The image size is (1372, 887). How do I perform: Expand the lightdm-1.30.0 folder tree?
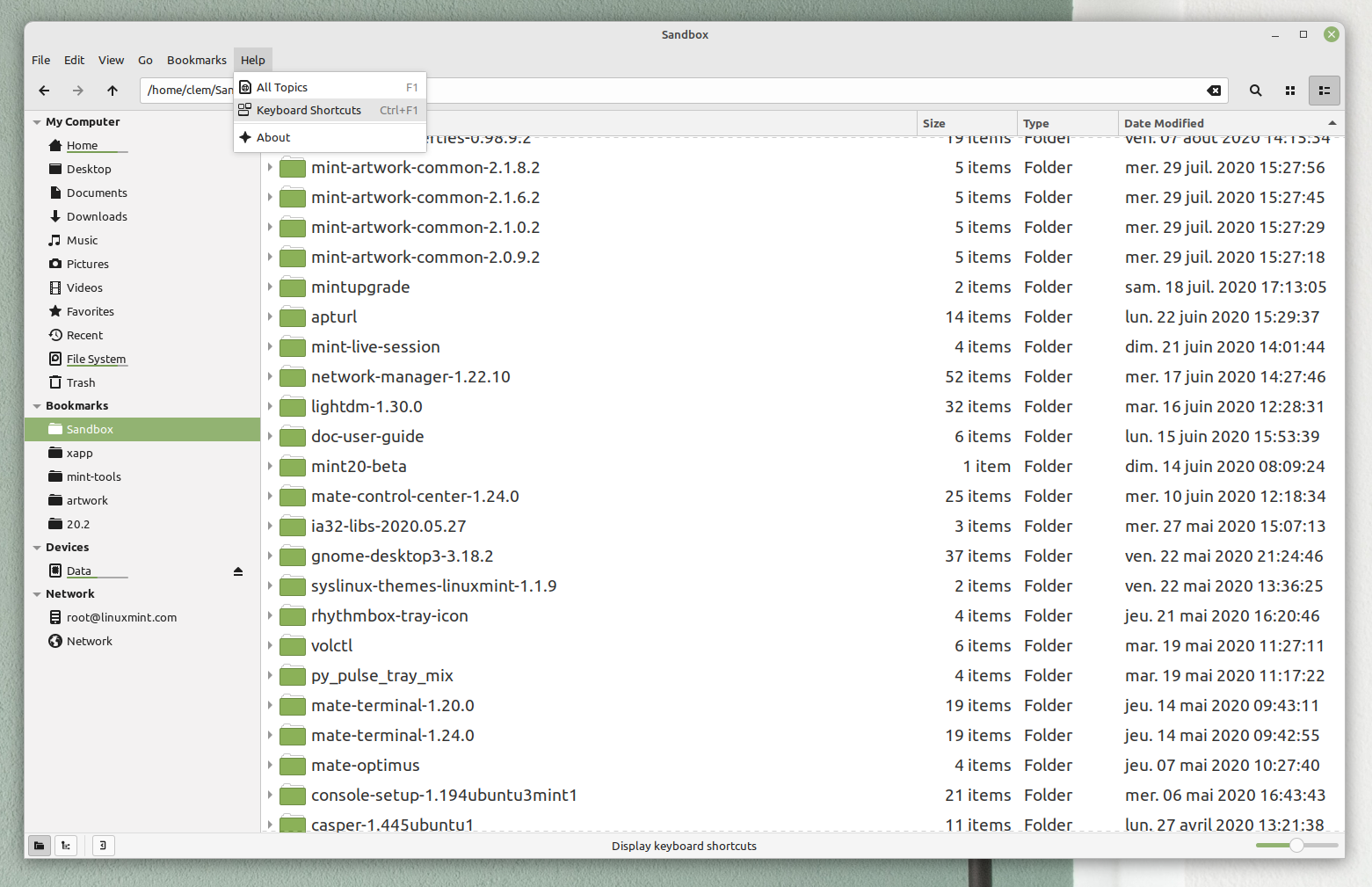coord(270,406)
